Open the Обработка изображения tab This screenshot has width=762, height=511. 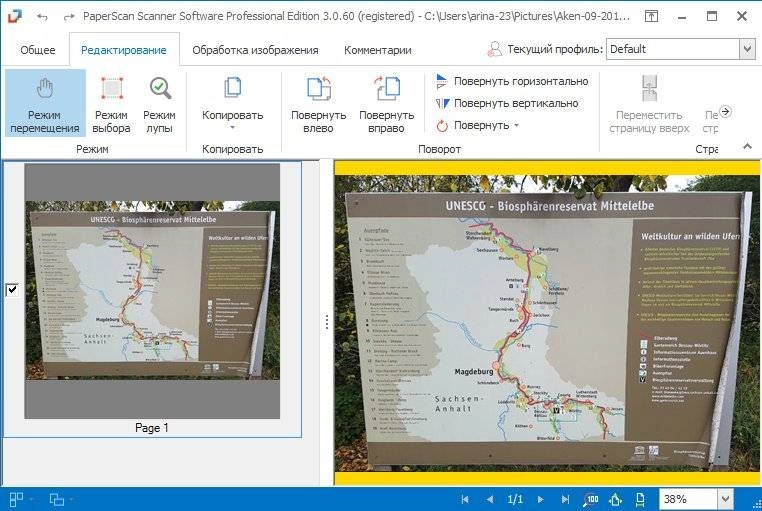click(255, 50)
